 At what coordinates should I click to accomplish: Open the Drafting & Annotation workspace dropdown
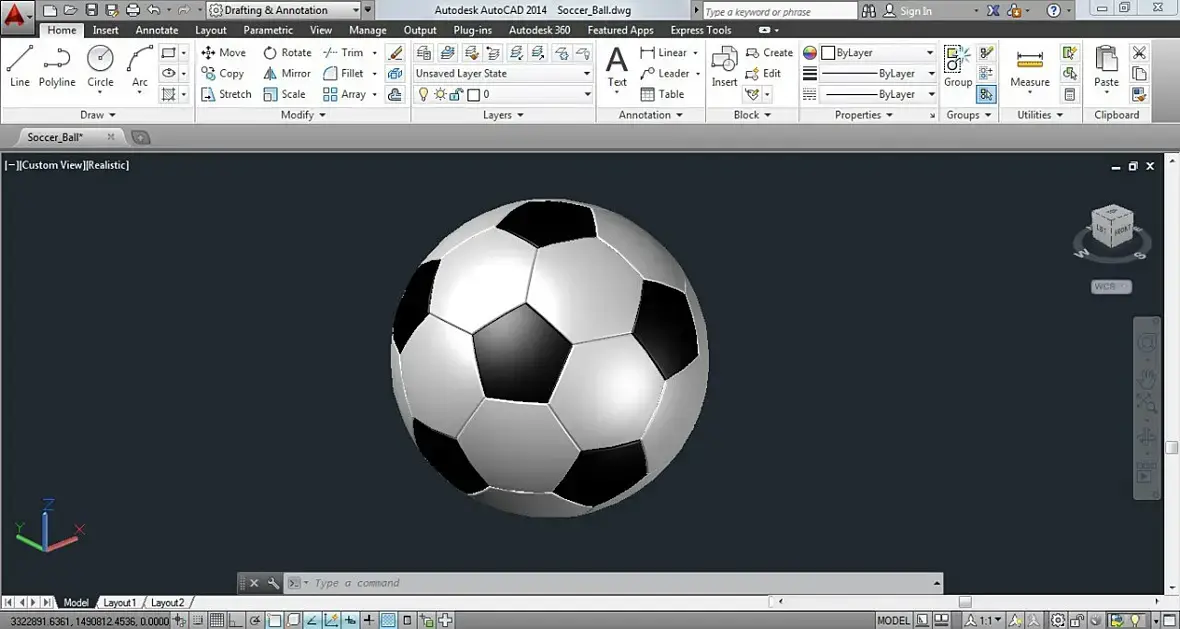(x=284, y=10)
